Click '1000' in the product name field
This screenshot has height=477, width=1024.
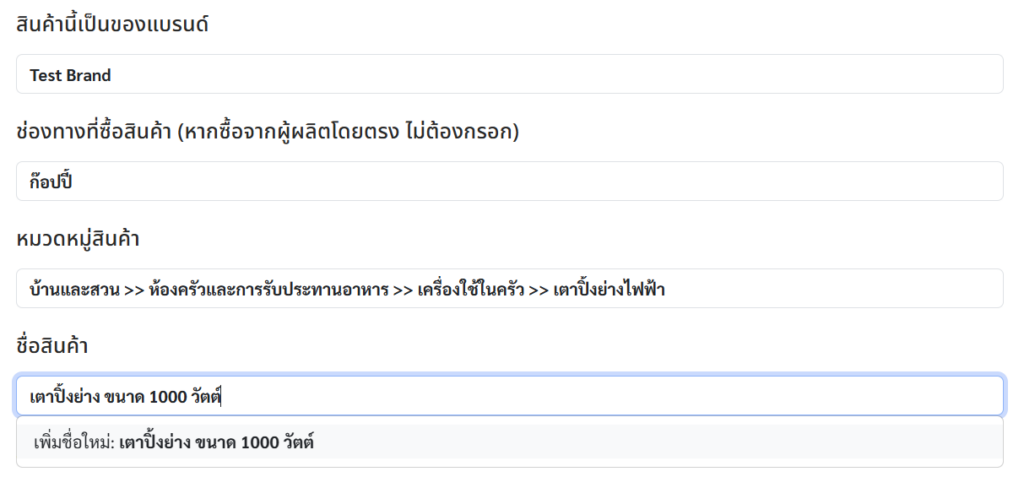(166, 396)
